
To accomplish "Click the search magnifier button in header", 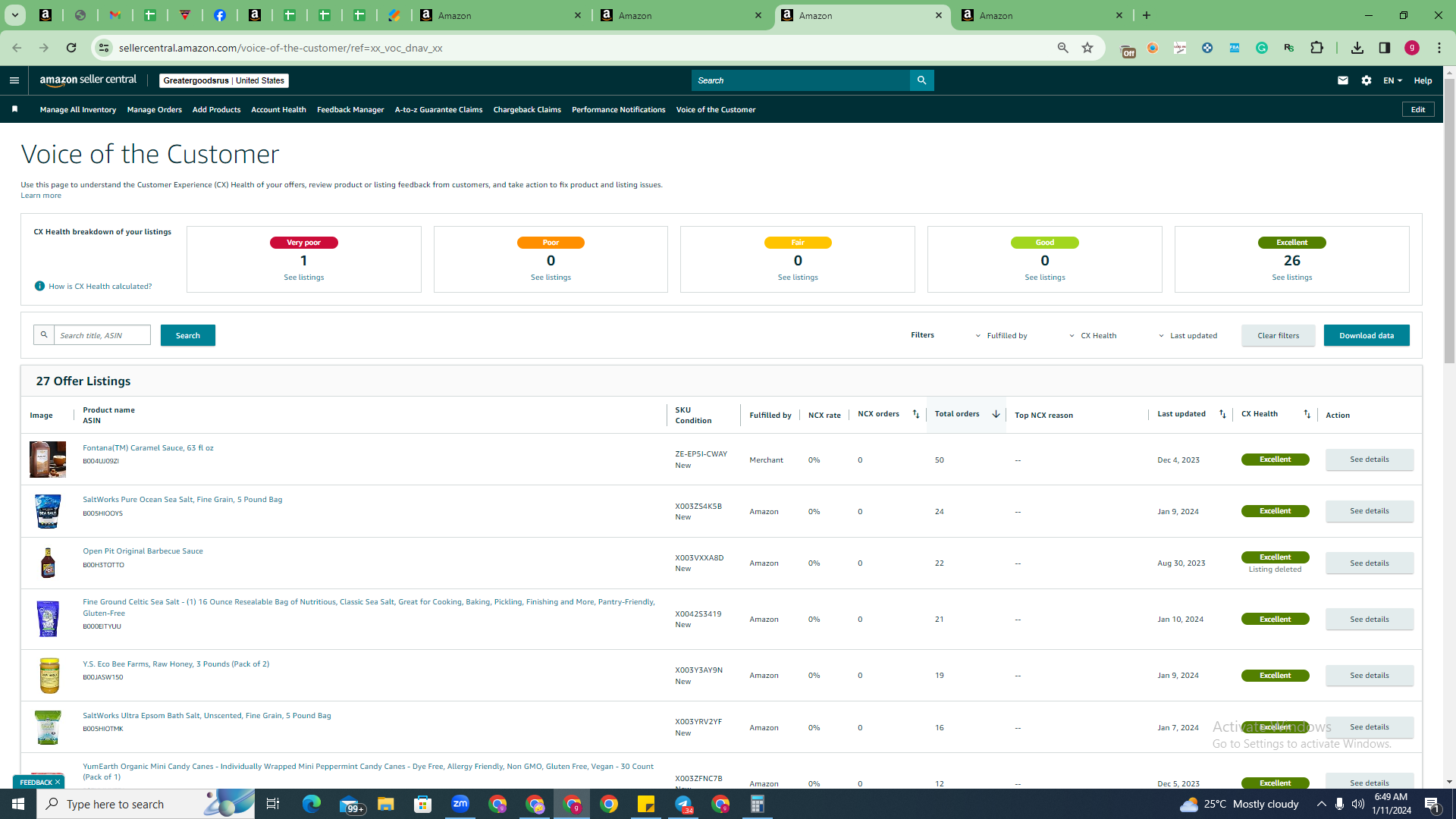I will point(921,80).
